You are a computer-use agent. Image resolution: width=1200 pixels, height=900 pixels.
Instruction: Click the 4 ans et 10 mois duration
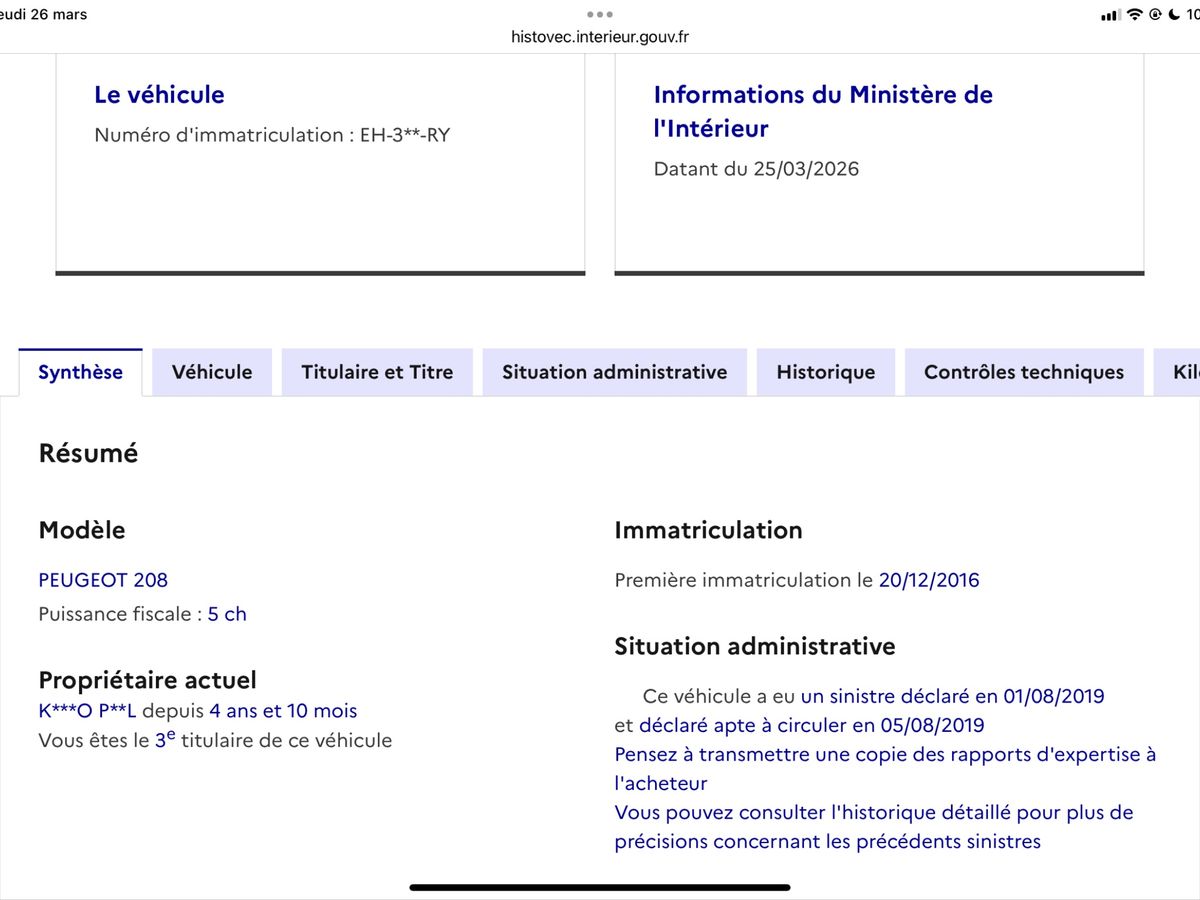[283, 711]
